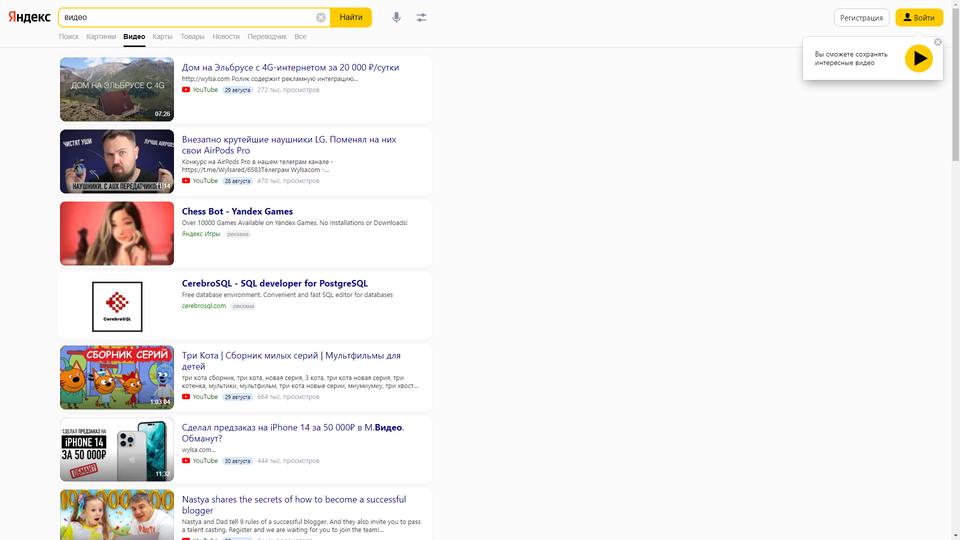Switch to the Переводчик tab
This screenshot has height=540, width=960.
pos(267,37)
